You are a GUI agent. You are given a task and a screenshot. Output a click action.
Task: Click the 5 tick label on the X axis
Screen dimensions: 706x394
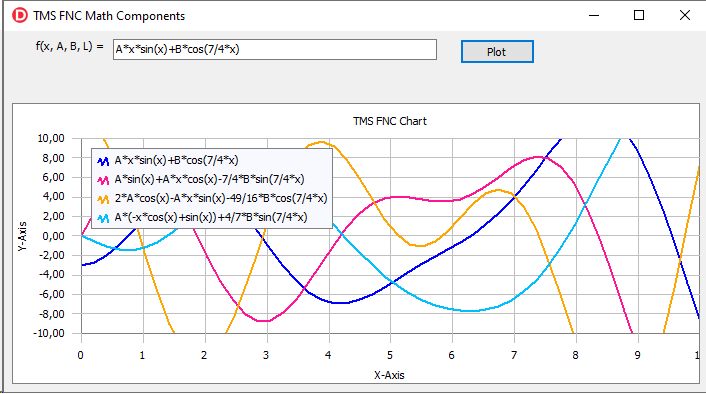coord(390,355)
